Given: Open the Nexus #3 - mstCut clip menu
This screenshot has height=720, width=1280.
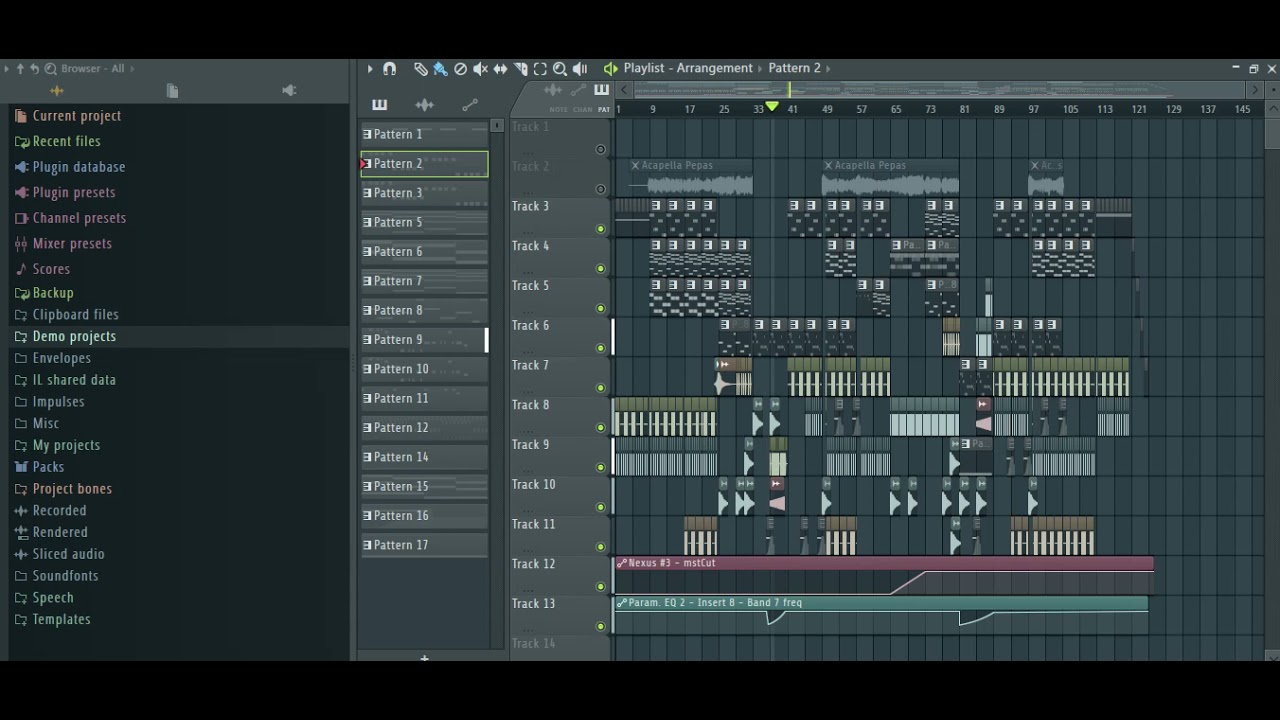Looking at the screenshot, I should (622, 563).
